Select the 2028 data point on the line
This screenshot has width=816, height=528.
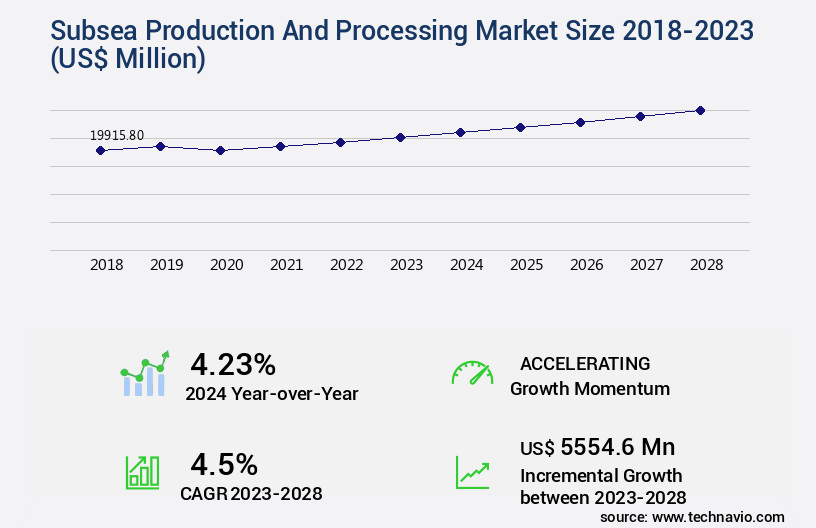pos(700,110)
